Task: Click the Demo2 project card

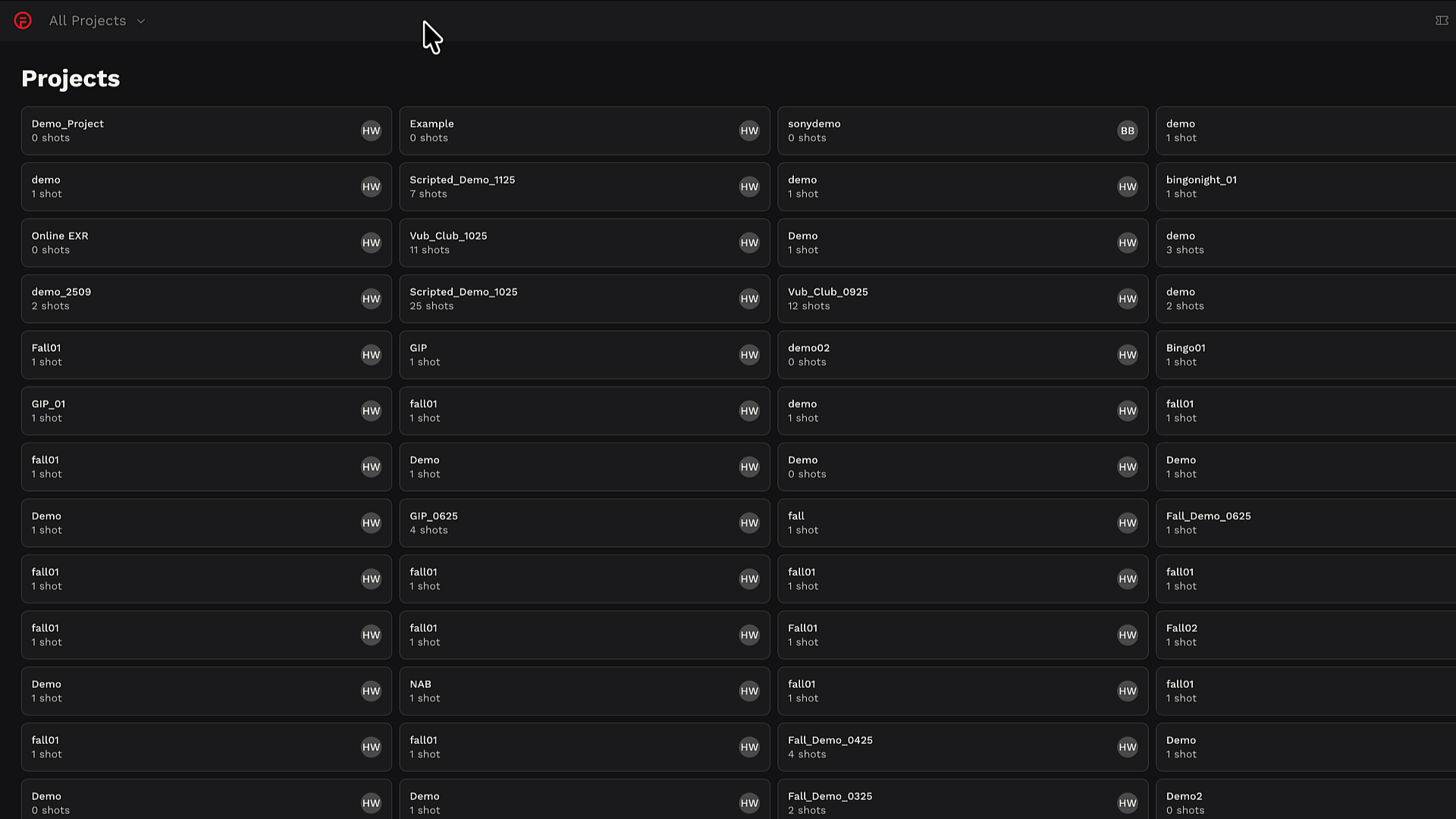Action: [x=1304, y=802]
